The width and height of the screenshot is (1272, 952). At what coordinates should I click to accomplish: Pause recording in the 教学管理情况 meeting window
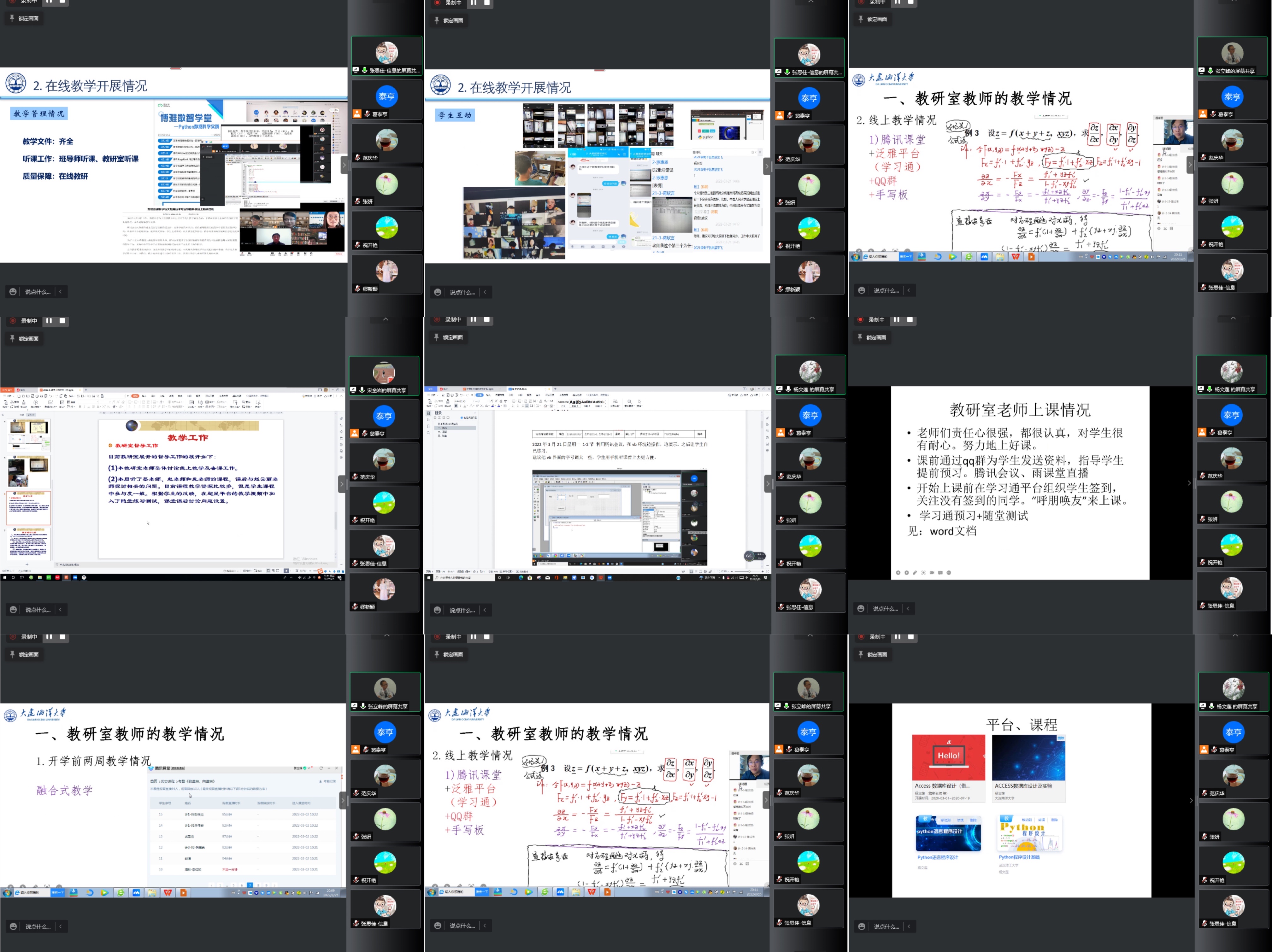point(49,2)
